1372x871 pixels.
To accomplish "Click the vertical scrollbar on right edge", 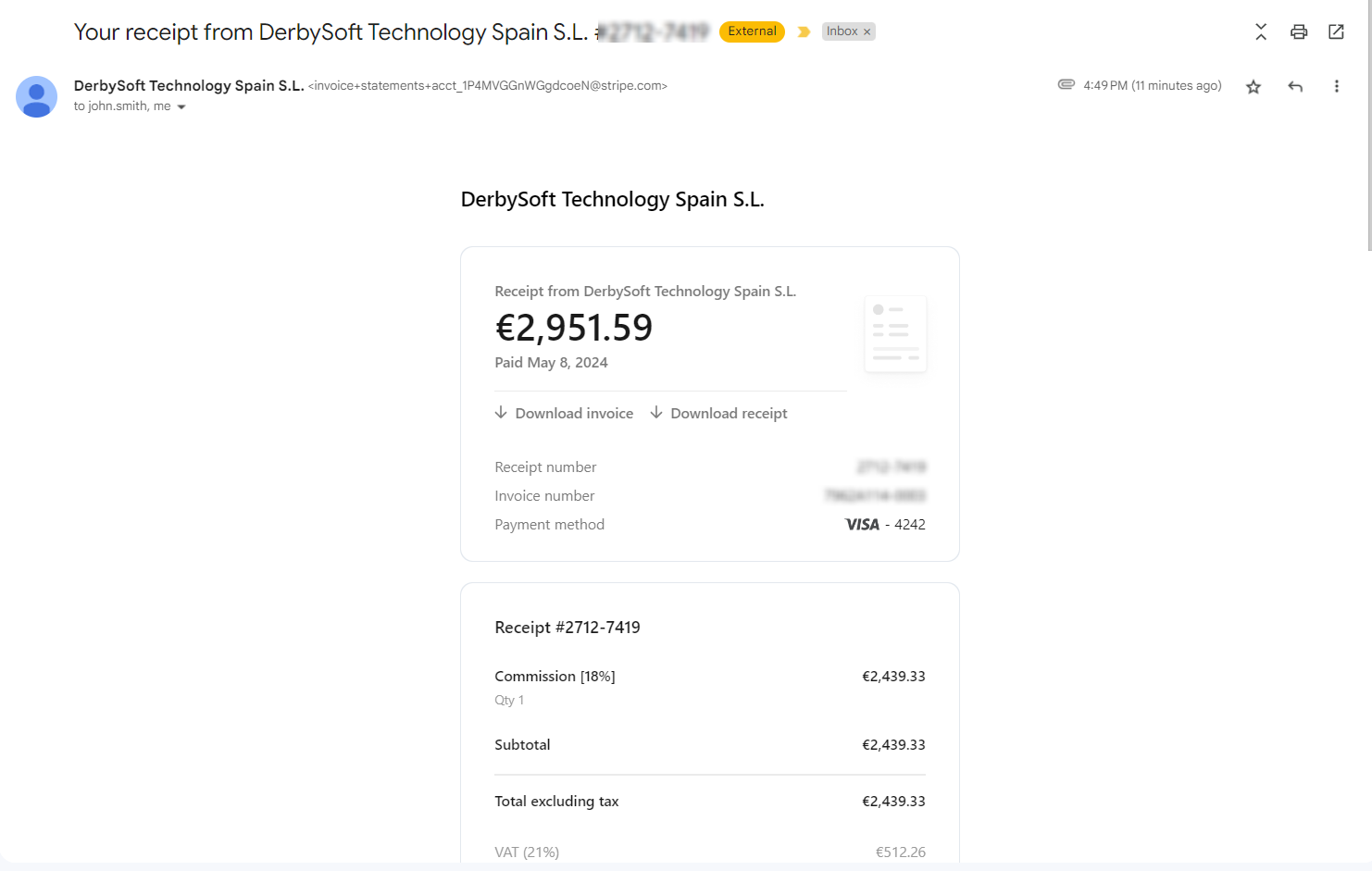I will (x=1369, y=125).
